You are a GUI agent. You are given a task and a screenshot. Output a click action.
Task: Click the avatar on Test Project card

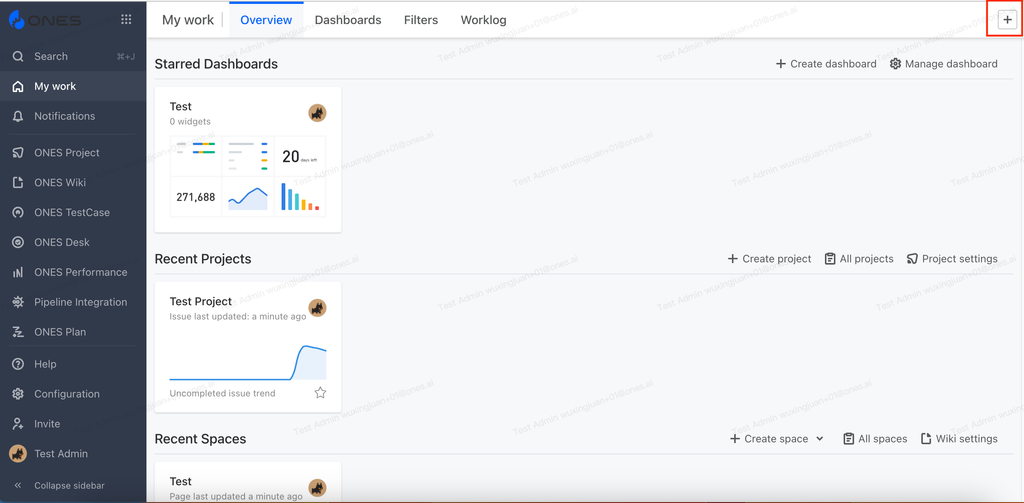pos(317,308)
